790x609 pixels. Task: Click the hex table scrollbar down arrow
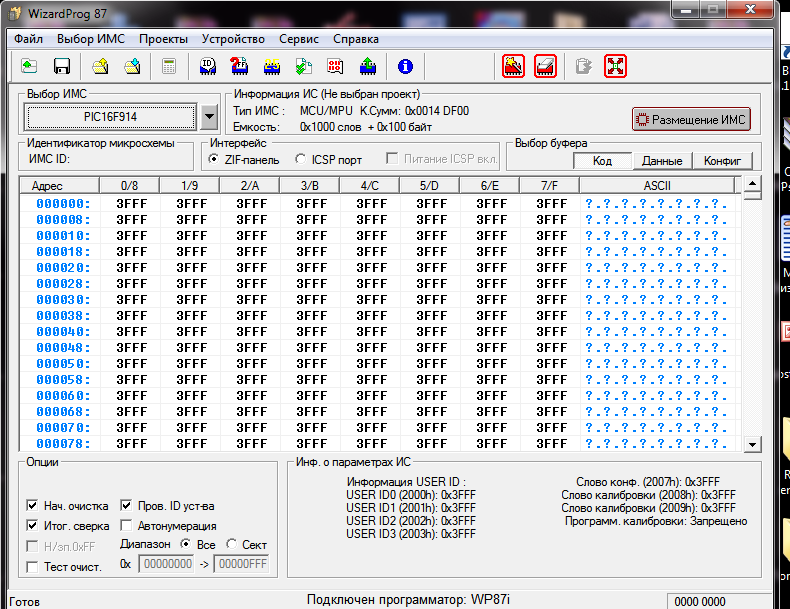pyautogui.click(x=752, y=444)
